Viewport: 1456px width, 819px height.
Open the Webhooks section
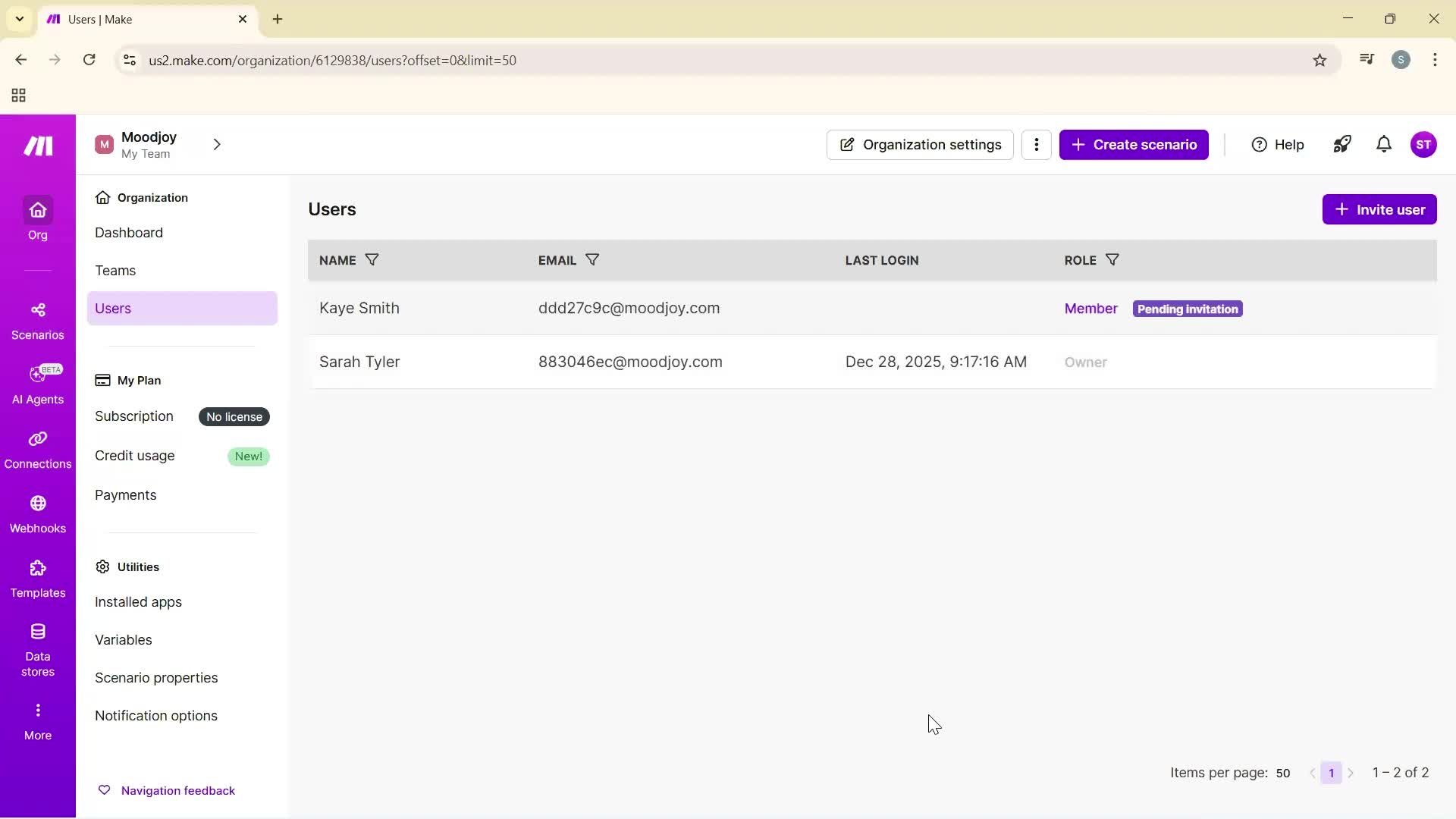[37, 513]
